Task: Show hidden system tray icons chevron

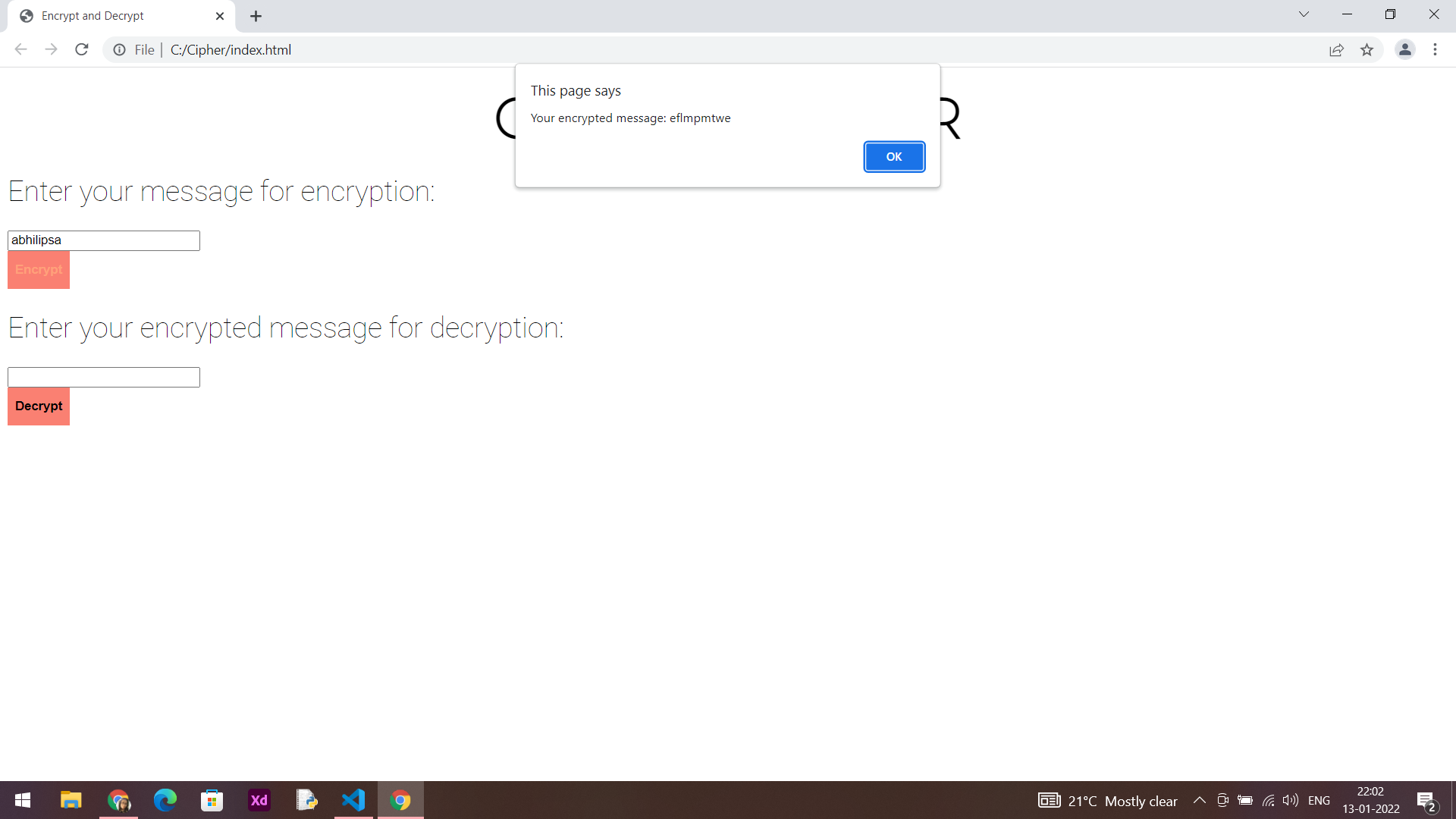Action: pyautogui.click(x=1199, y=800)
